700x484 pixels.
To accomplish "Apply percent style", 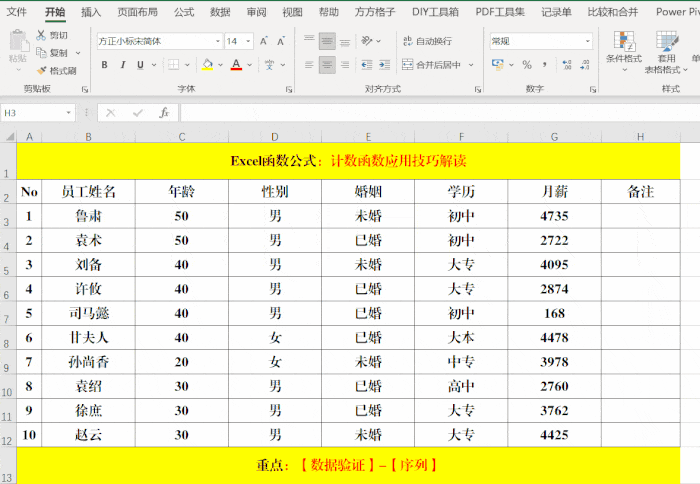I will [527, 65].
